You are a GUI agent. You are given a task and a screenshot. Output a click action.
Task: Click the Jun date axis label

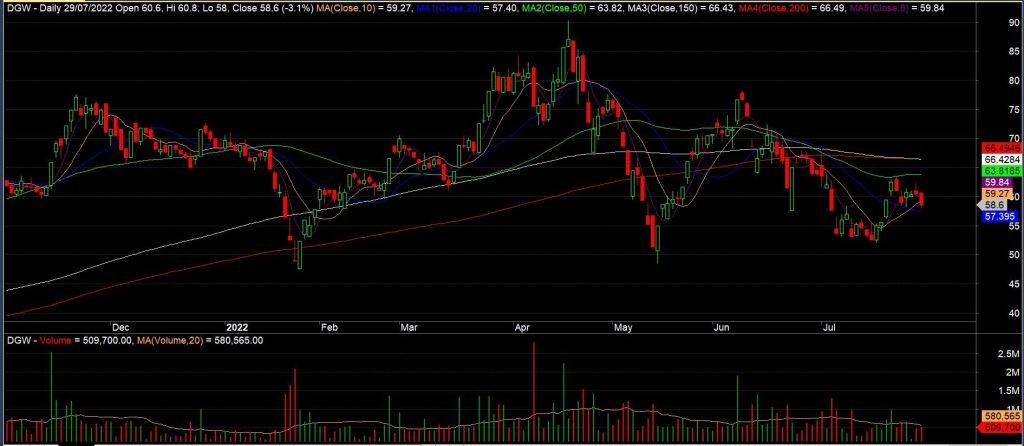tap(721, 326)
